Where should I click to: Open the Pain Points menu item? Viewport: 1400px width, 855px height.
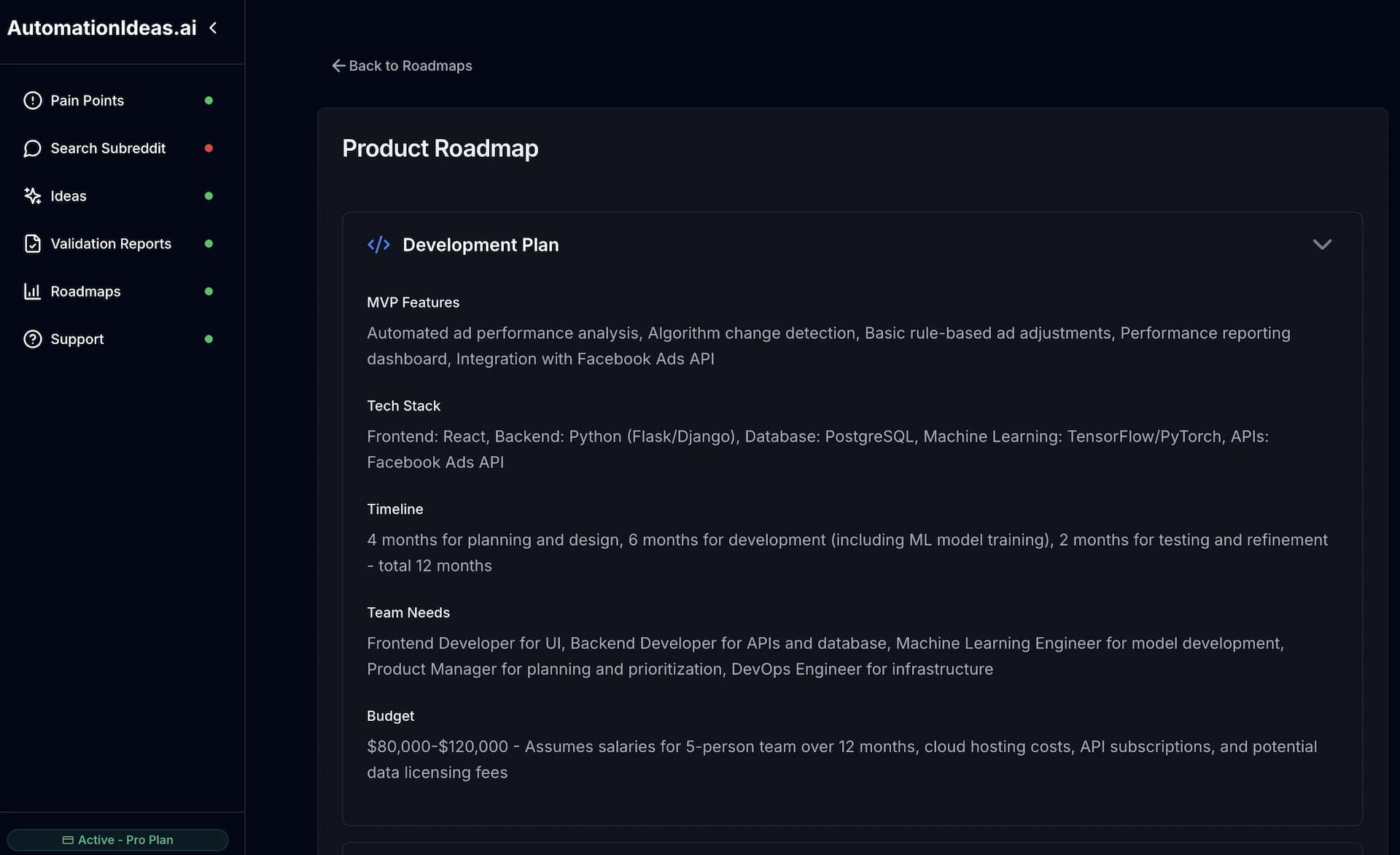87,101
